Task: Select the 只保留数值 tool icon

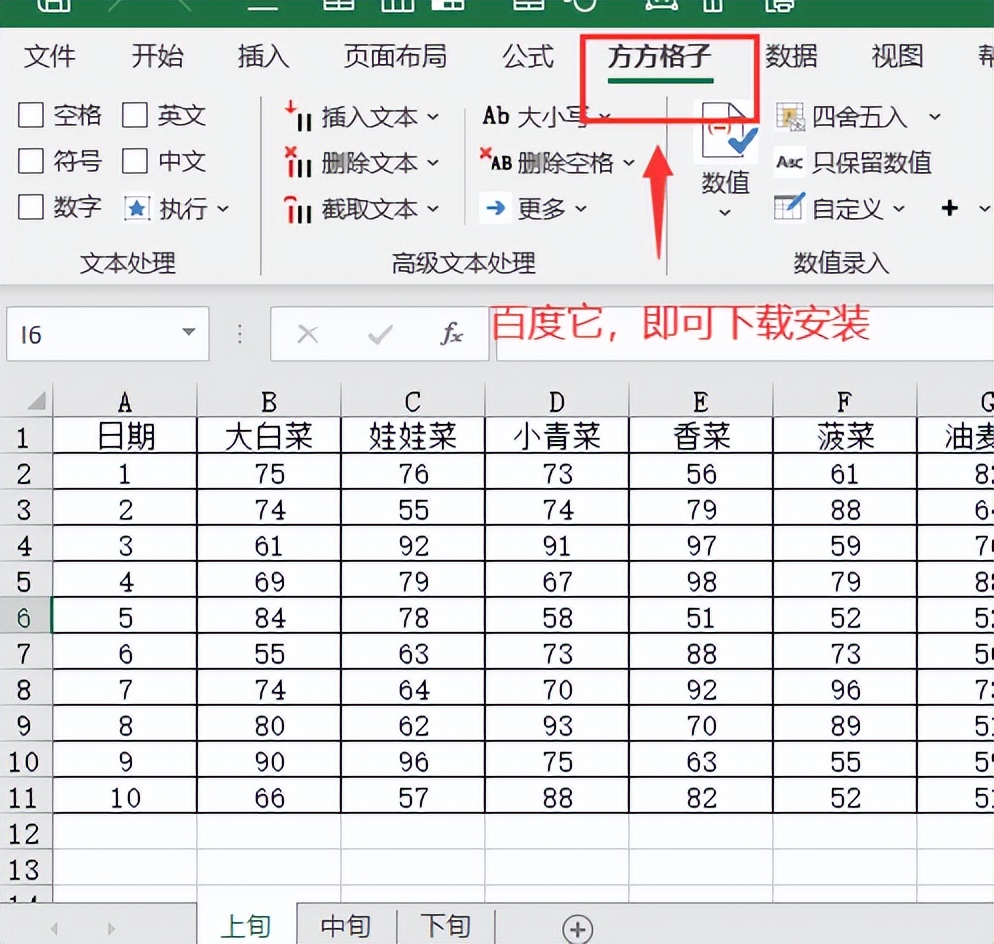Action: point(792,162)
